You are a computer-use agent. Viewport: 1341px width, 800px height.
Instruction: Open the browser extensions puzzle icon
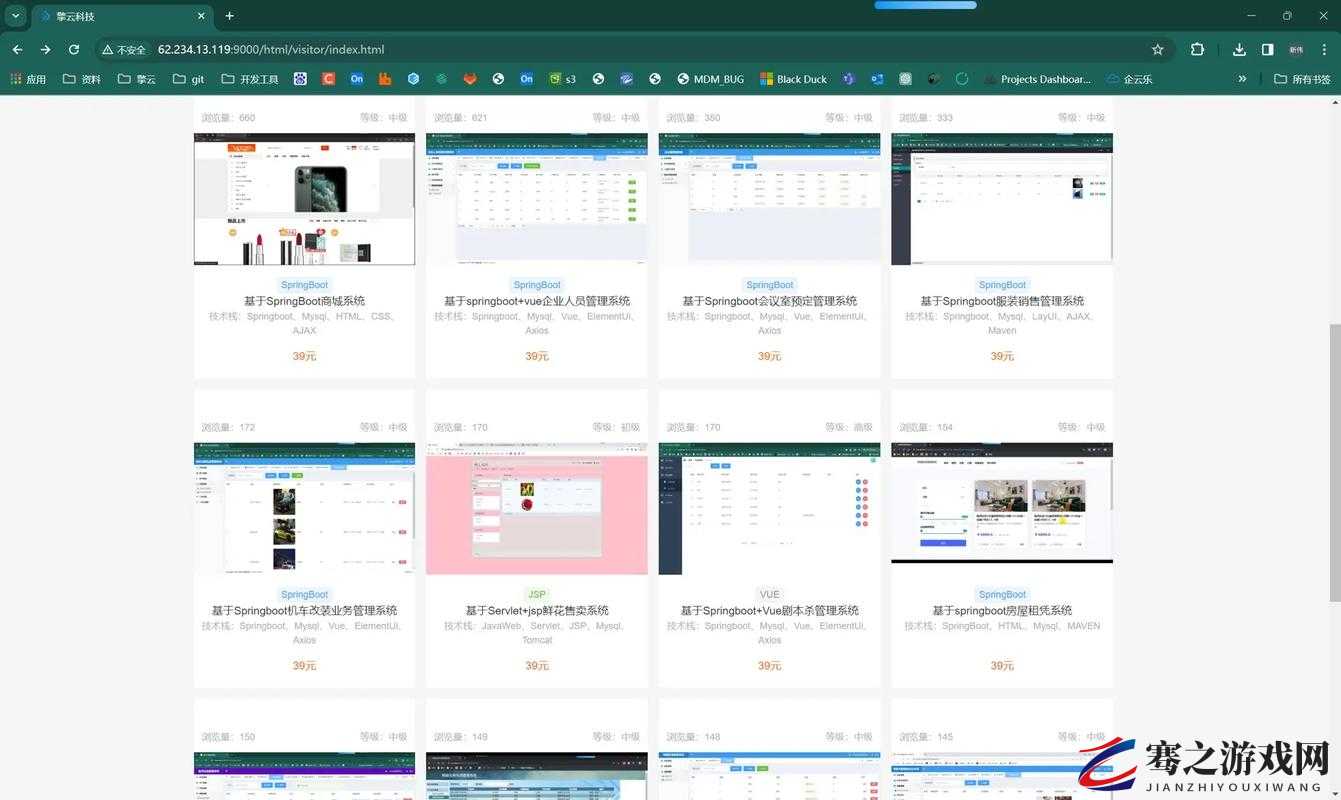[x=1197, y=49]
